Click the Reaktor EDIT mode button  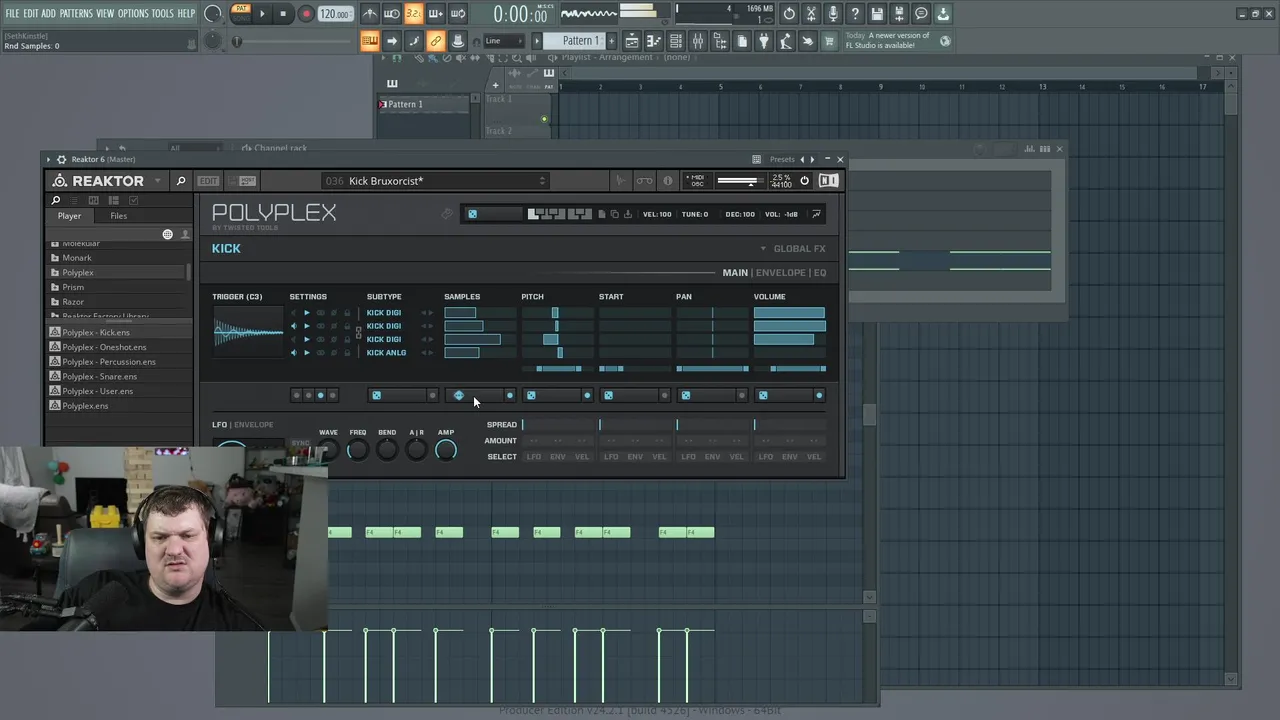pos(208,181)
